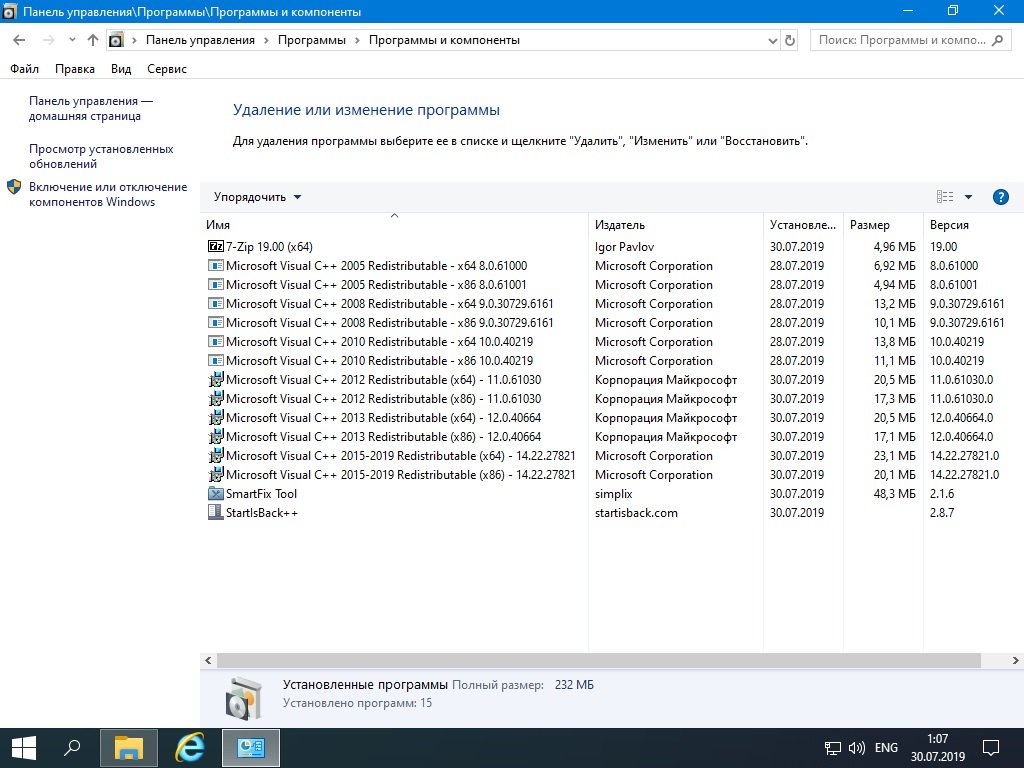Click the Windows Start button

(24, 747)
